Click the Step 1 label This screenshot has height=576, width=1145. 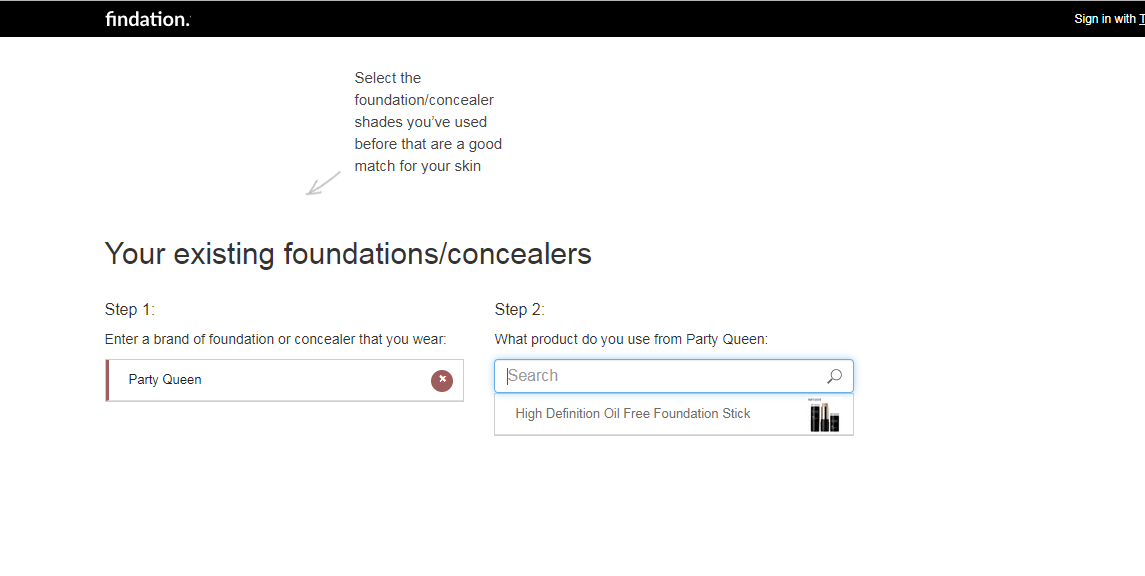tap(130, 310)
